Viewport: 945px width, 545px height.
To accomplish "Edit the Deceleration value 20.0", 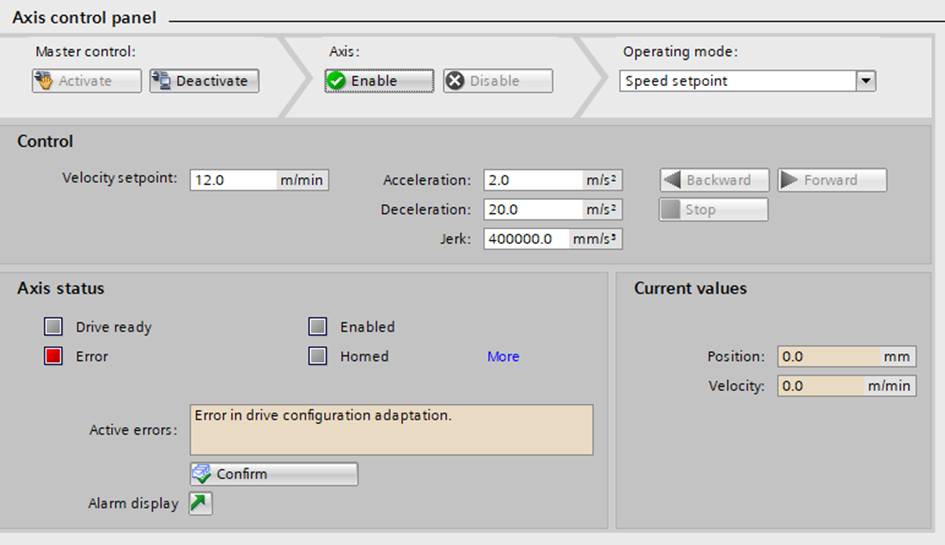I will (x=533, y=209).
